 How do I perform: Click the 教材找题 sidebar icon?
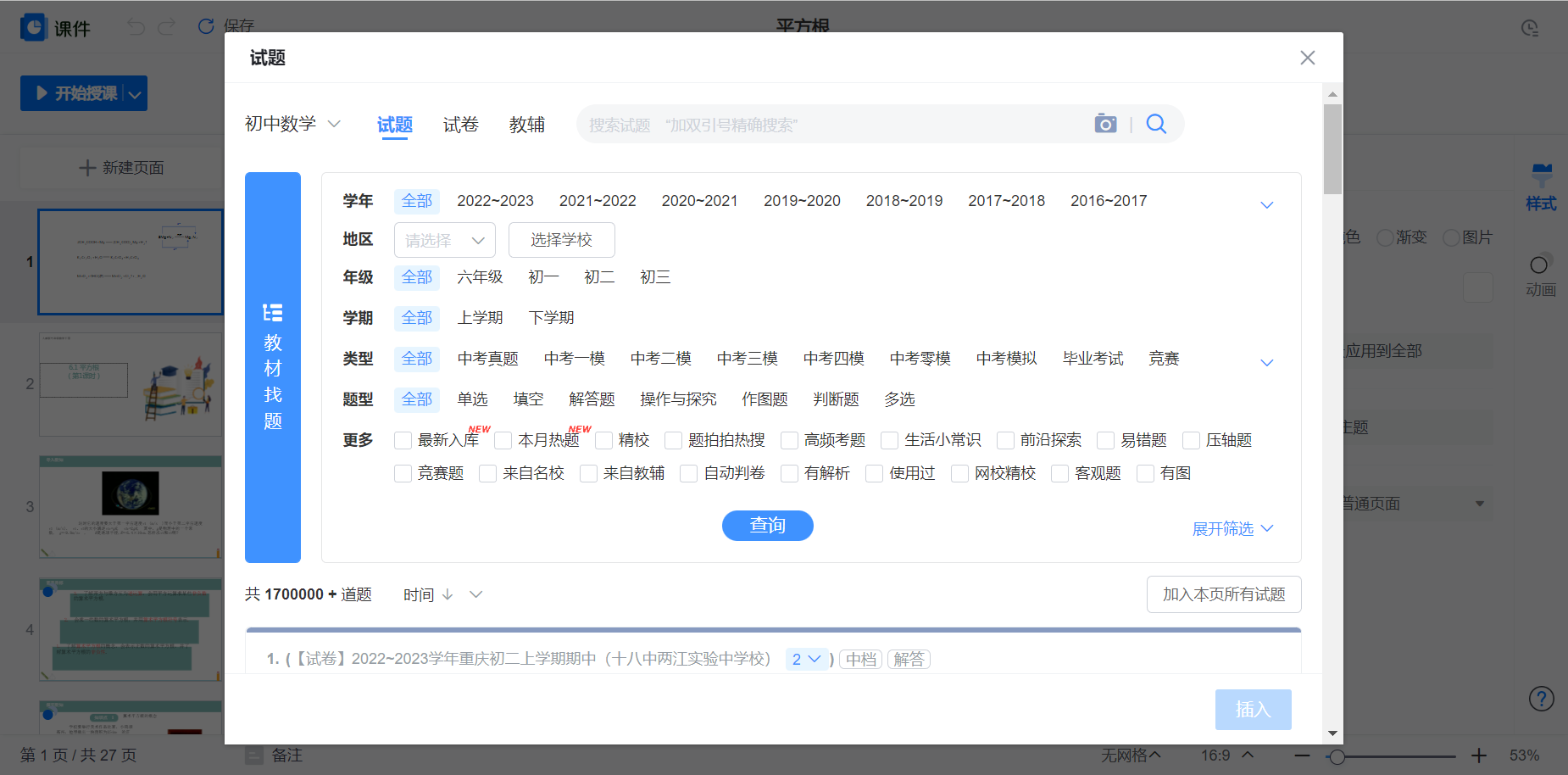(273, 313)
